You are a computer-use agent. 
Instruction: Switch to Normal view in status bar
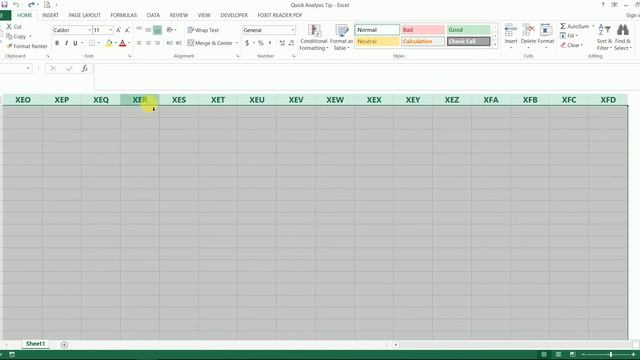(544, 354)
